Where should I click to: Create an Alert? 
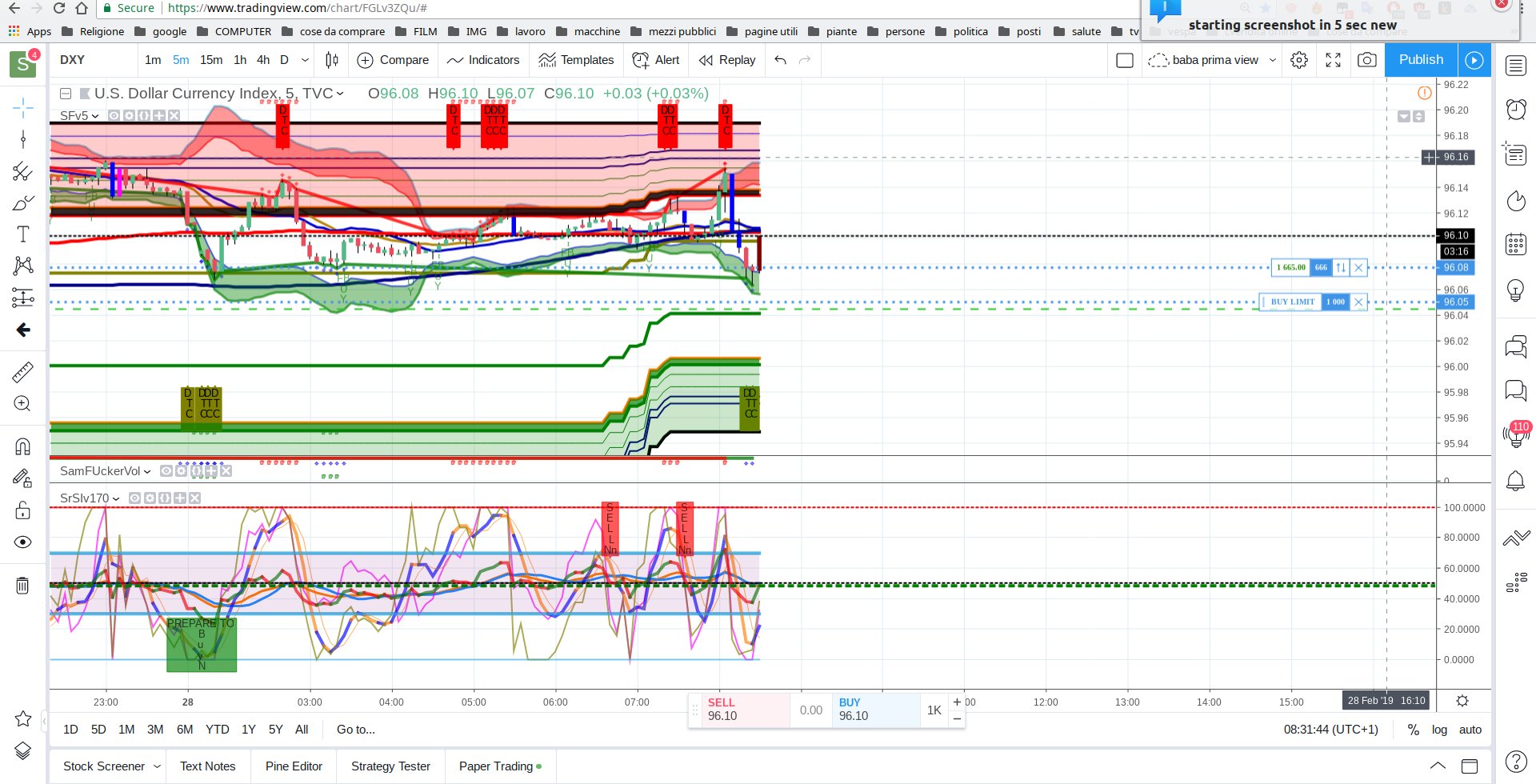pyautogui.click(x=656, y=60)
